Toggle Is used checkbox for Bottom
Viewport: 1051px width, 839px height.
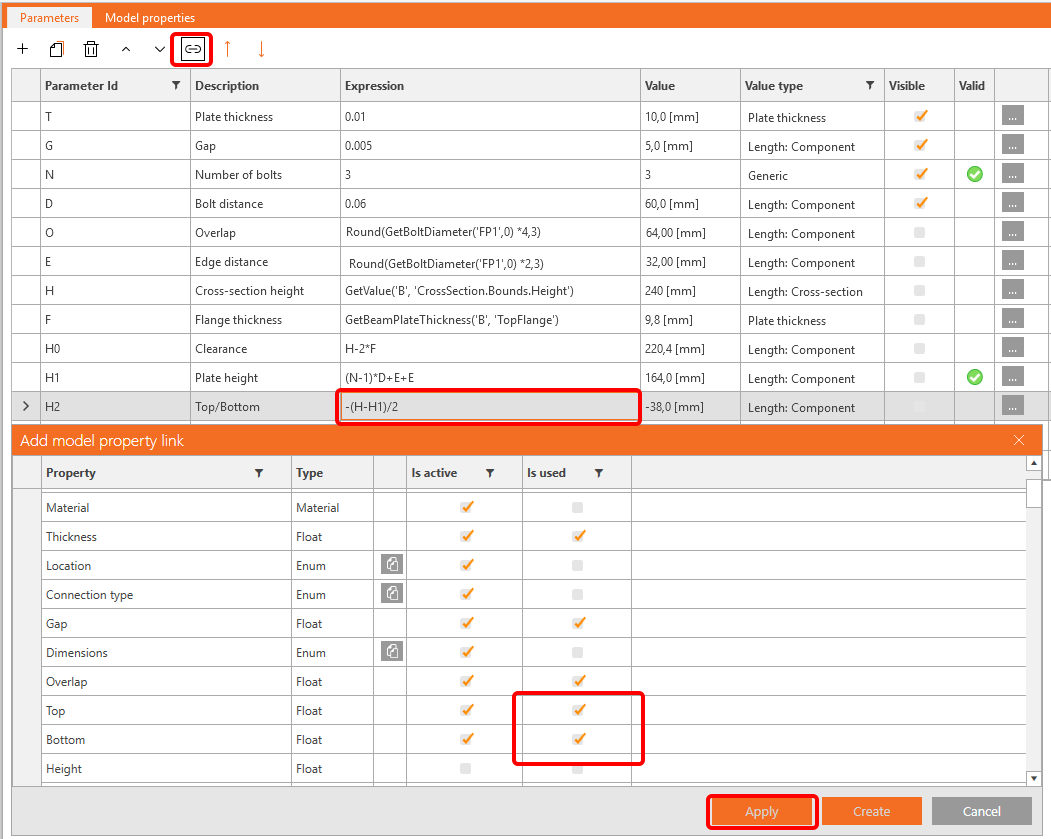click(x=578, y=740)
